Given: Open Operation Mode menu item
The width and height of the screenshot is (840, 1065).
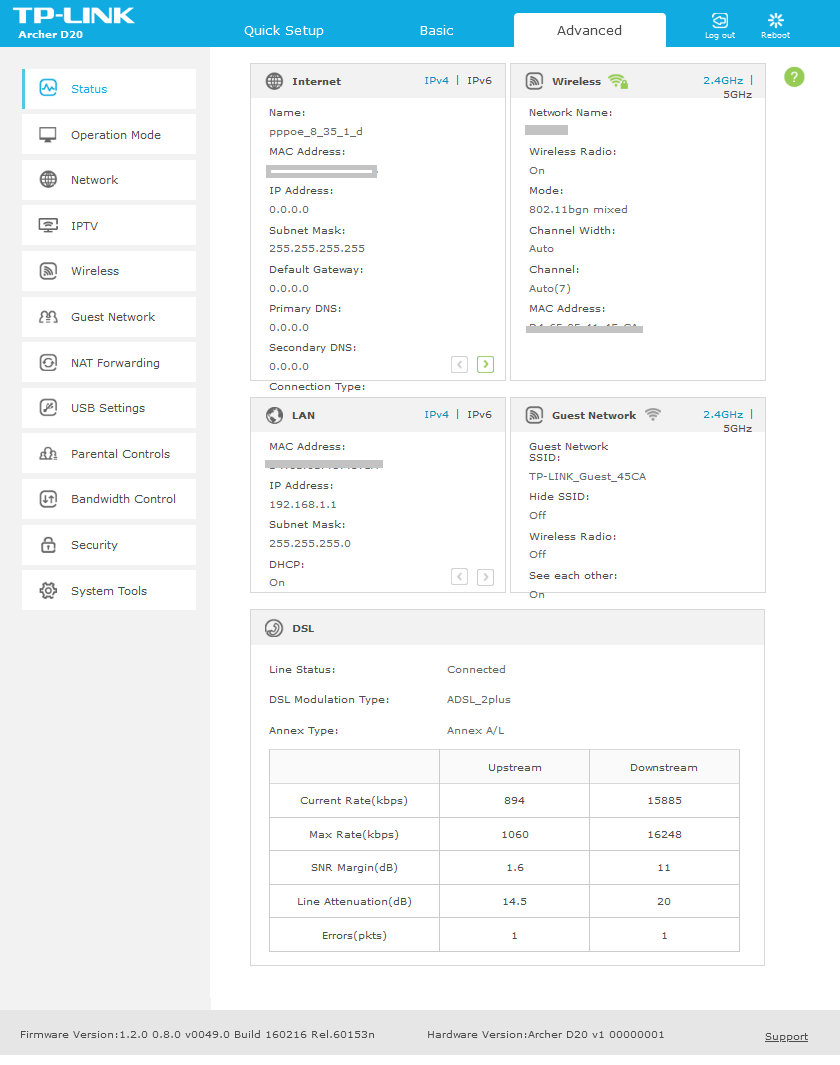Looking at the screenshot, I should (x=109, y=134).
